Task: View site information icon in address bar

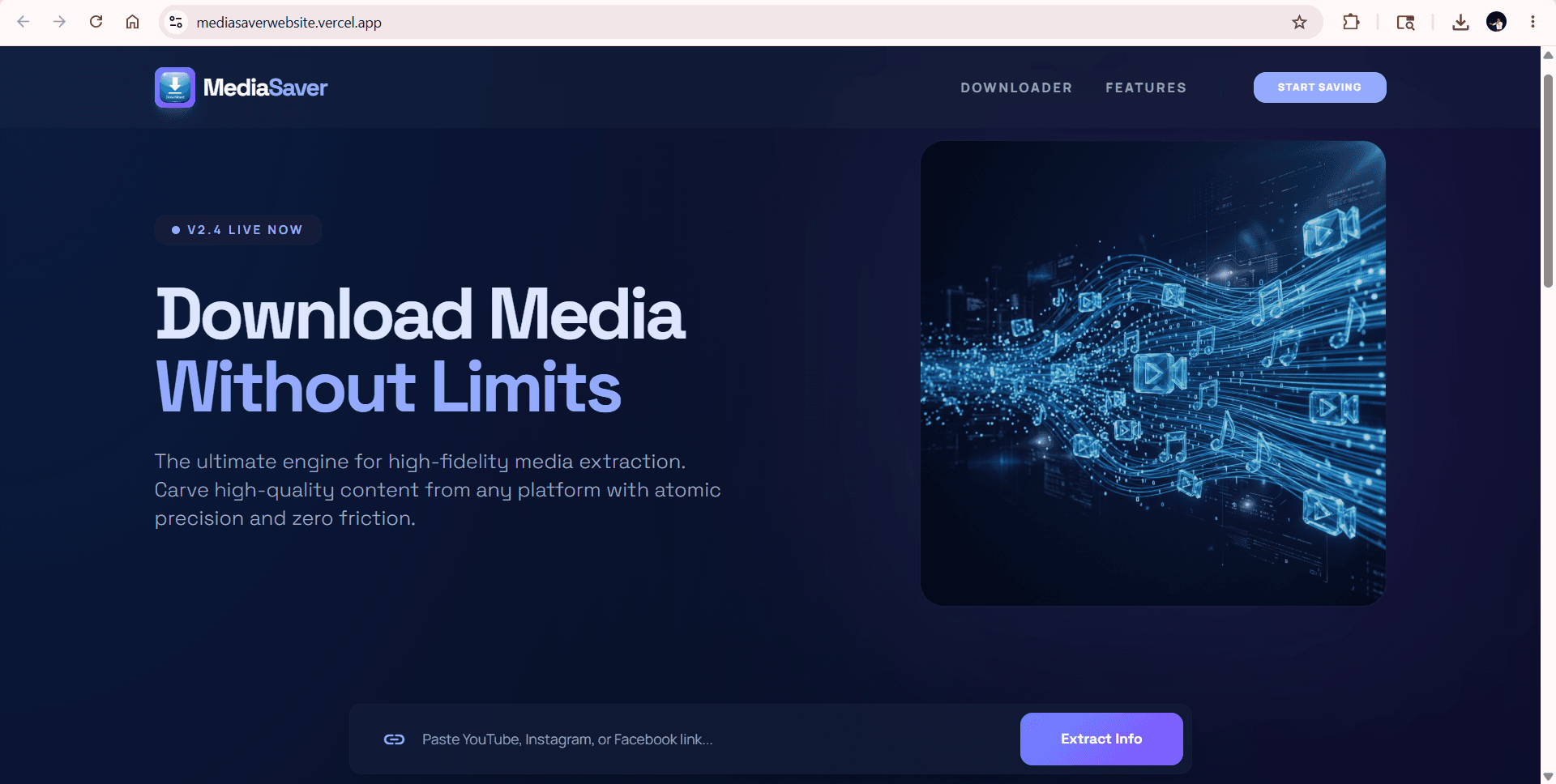Action: (x=176, y=22)
